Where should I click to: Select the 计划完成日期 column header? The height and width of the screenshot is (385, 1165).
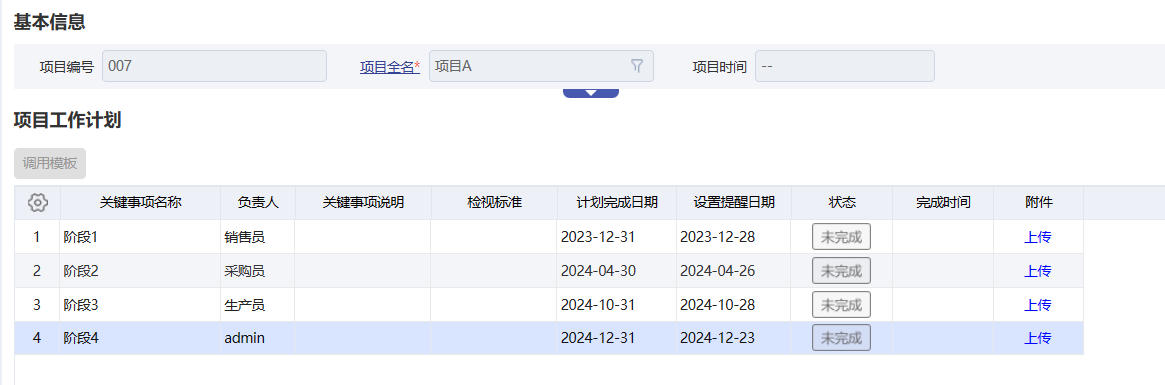coord(617,202)
